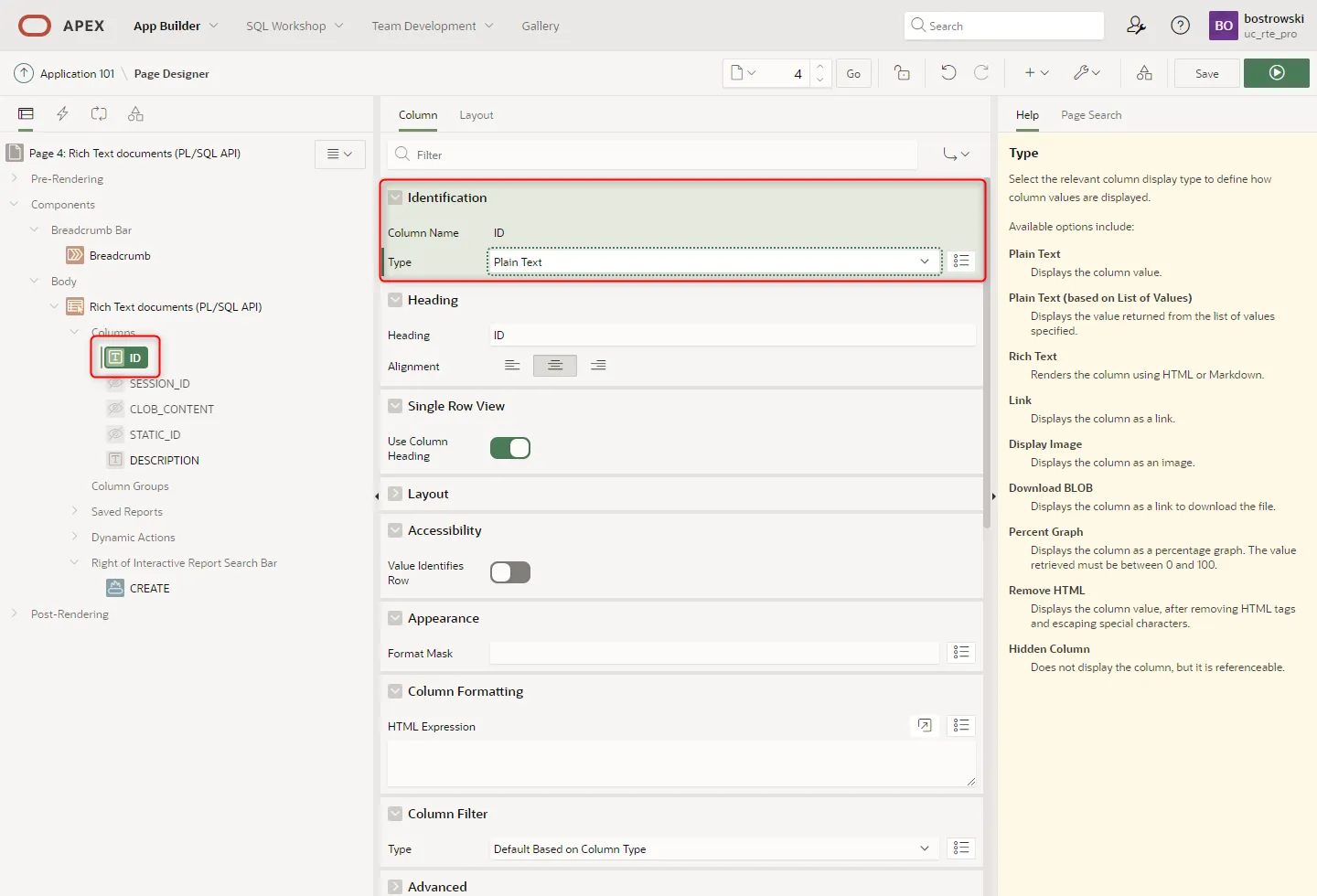Open the Identification Type dropdown
The width and height of the screenshot is (1317, 896).
[713, 262]
